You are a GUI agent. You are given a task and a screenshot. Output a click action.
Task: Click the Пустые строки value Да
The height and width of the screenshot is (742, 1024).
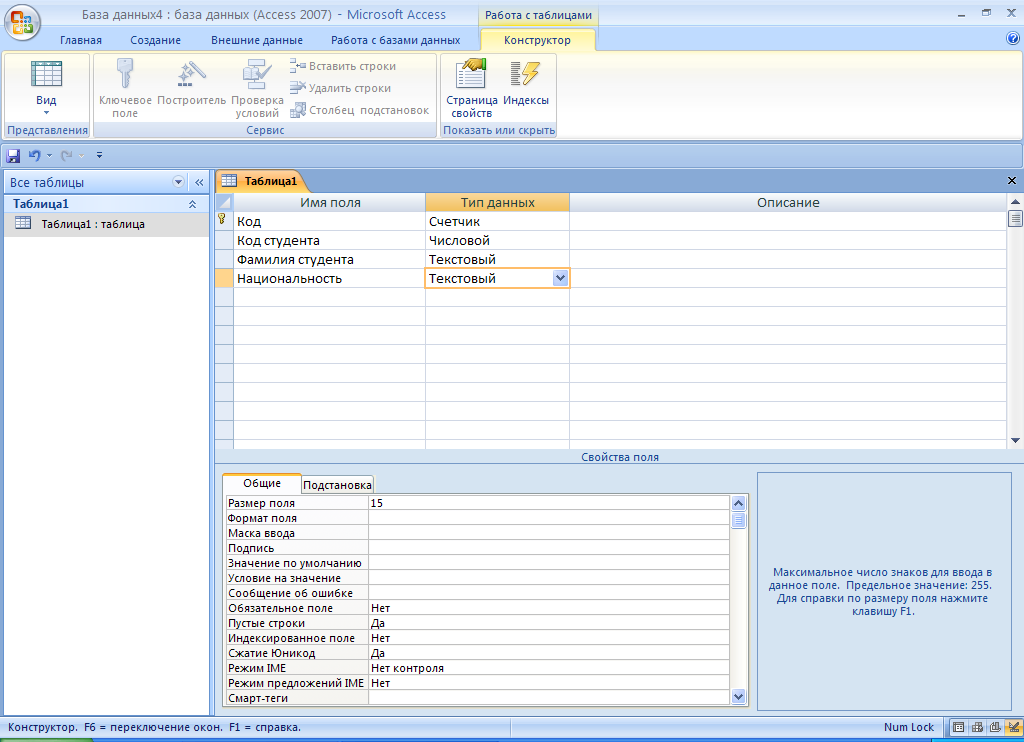(x=549, y=623)
